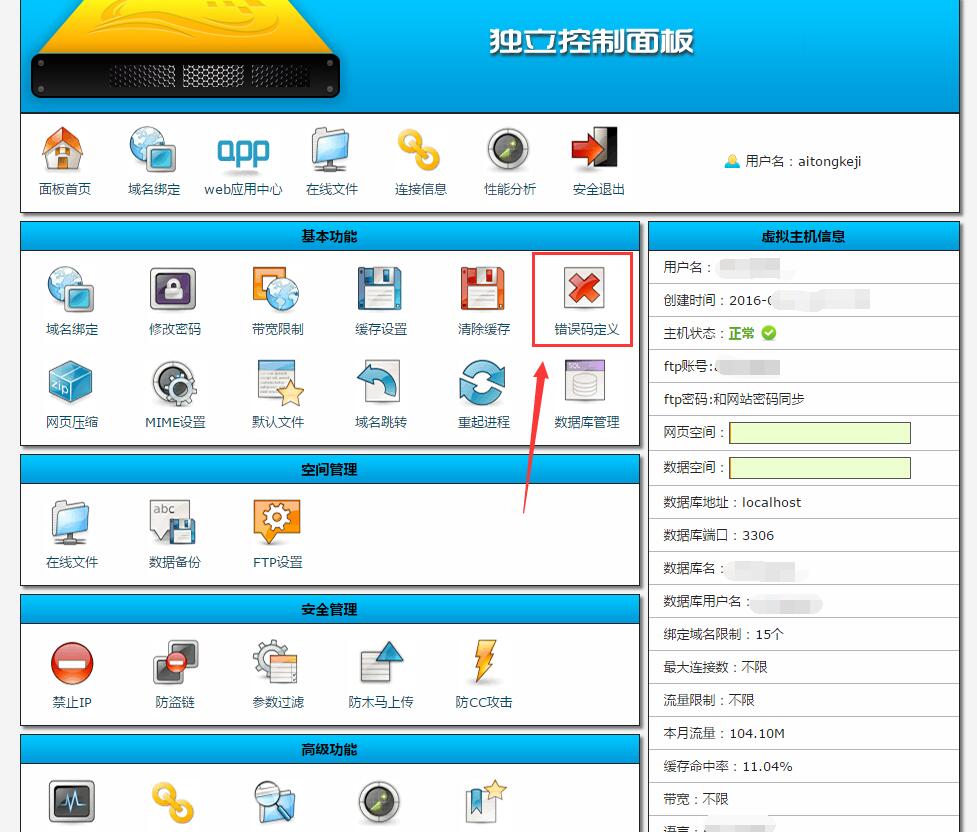The width and height of the screenshot is (977, 832).
Task: Open the 错误码定义 error code icon
Action: 585,290
